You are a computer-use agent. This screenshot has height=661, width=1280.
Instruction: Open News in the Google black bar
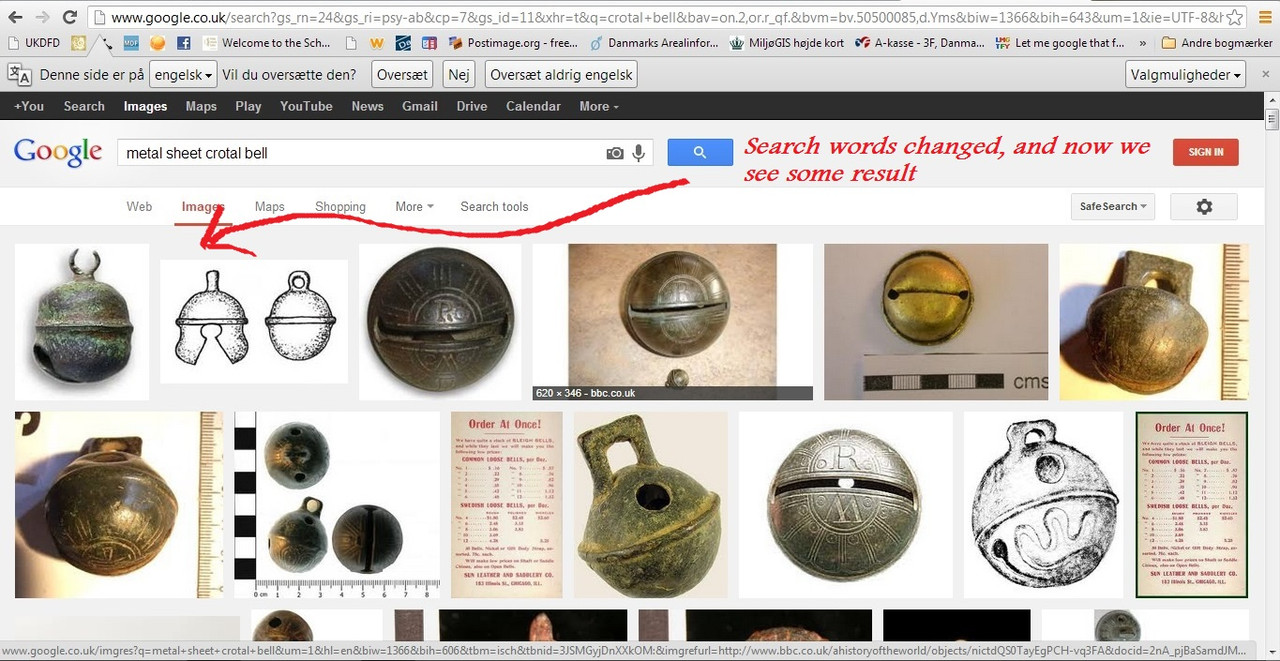tap(367, 106)
